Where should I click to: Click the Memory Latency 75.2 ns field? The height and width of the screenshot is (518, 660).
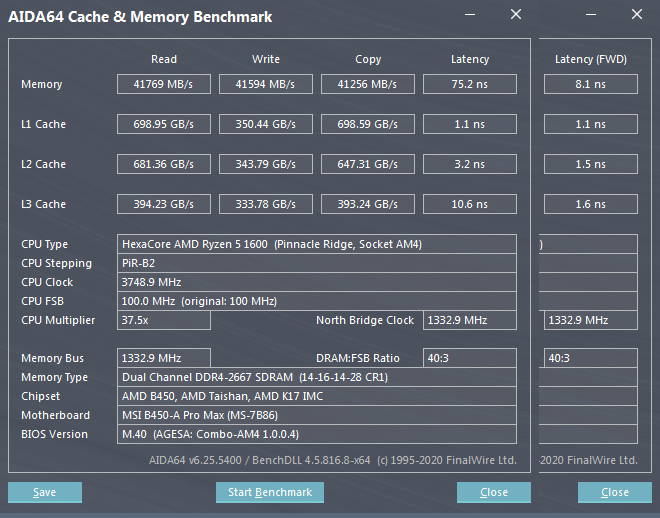[x=470, y=84]
